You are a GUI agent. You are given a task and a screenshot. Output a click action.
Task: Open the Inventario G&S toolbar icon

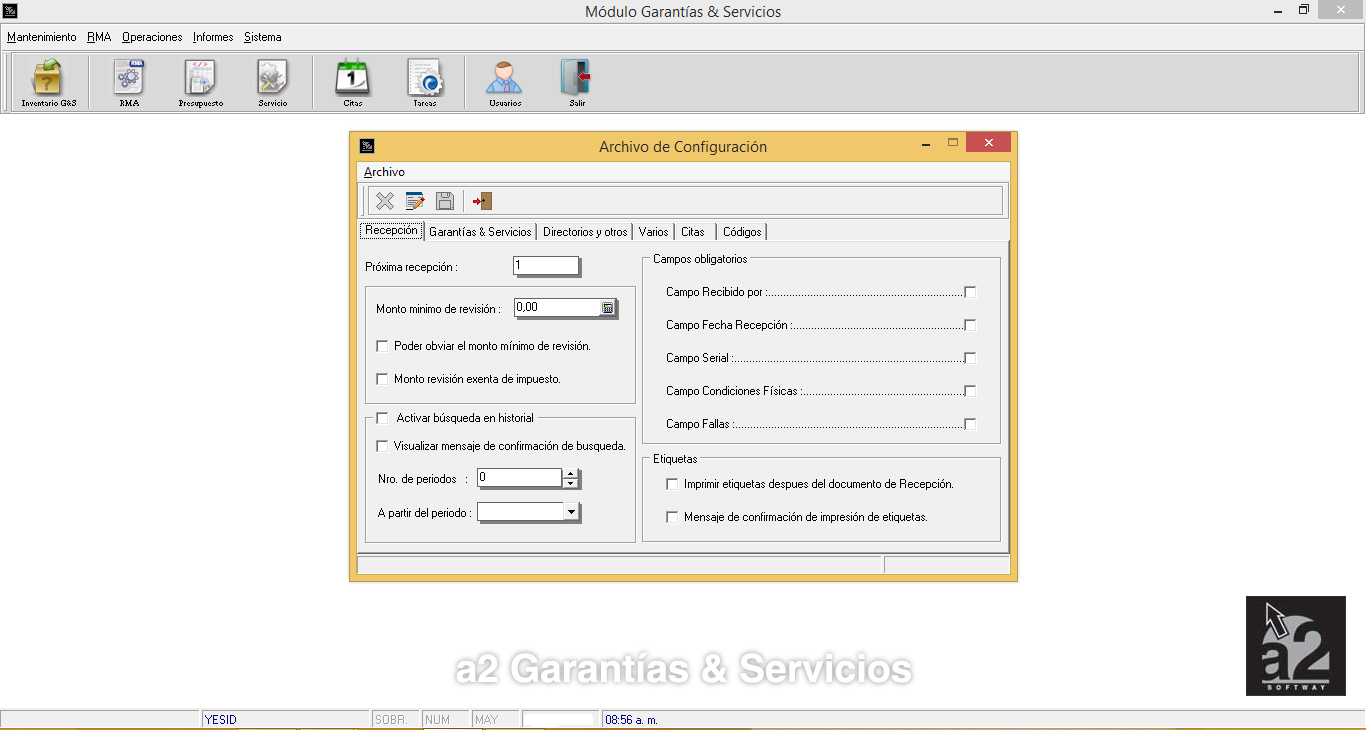tap(48, 80)
